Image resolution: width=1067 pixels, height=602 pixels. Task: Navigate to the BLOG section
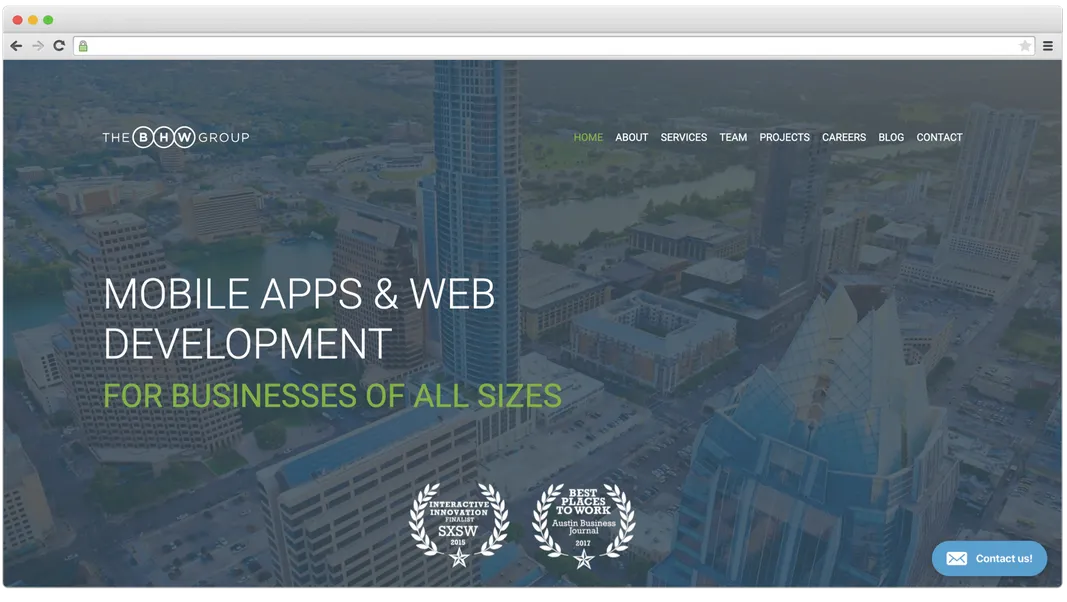(x=891, y=137)
